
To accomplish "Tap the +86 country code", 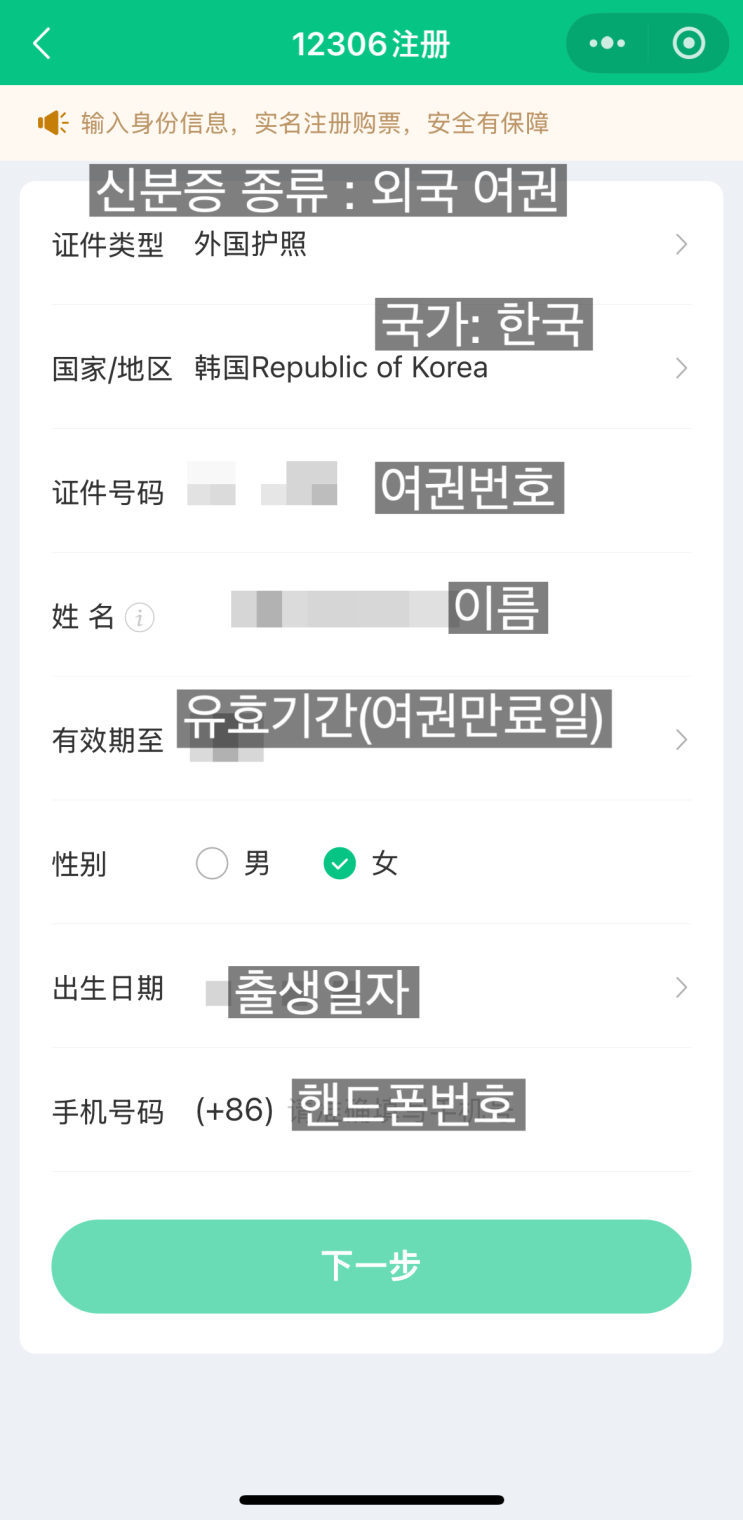I will coord(235,1111).
